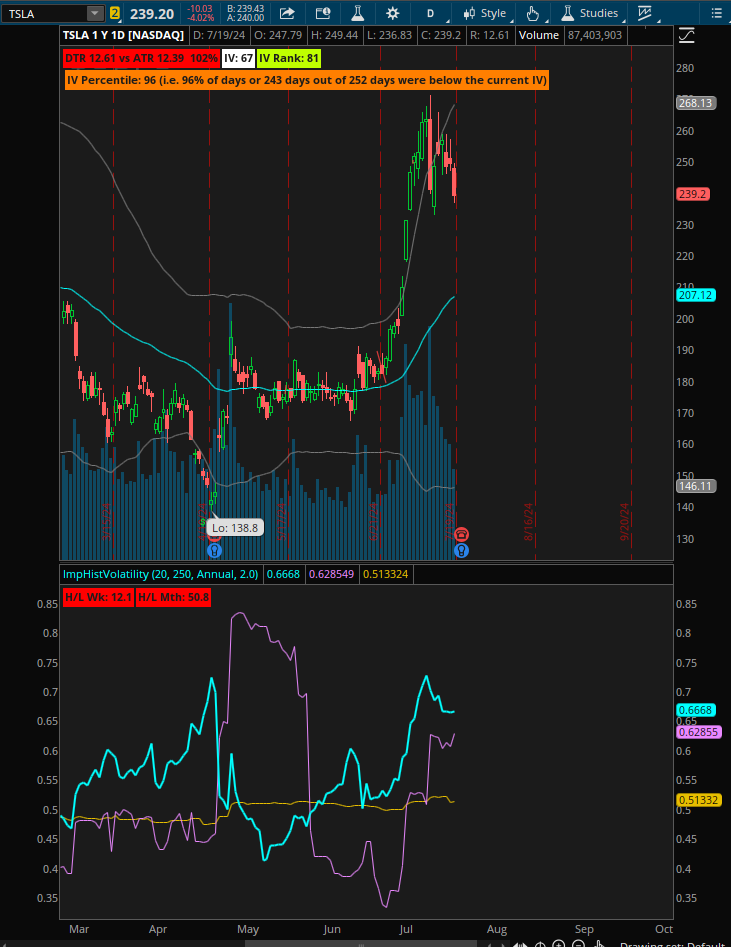
Task: Click the Aug label on time axis
Action: tap(497, 929)
